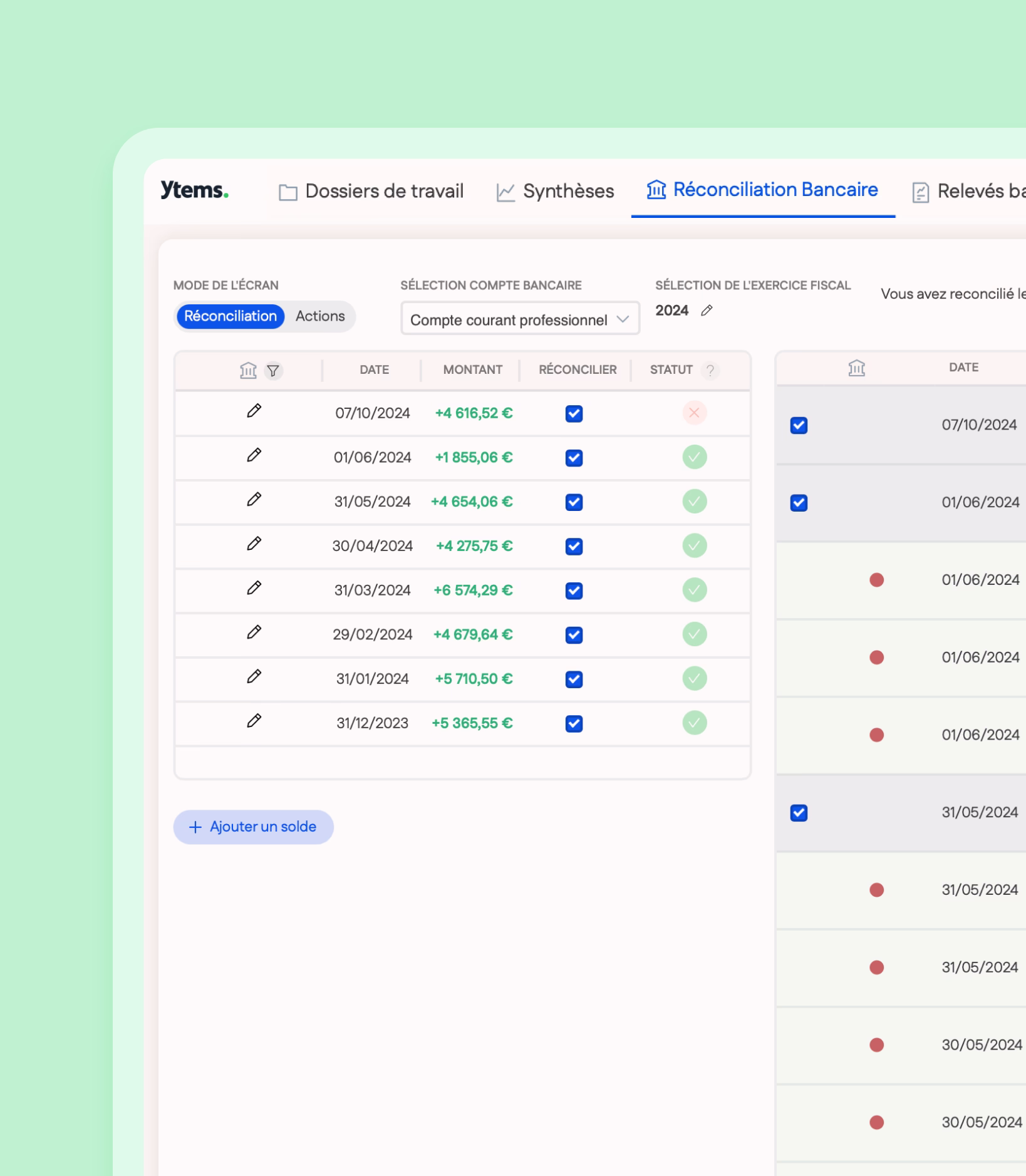Edit the 29/02/2024 balance row pencil
The image size is (1026, 1176).
254,632
